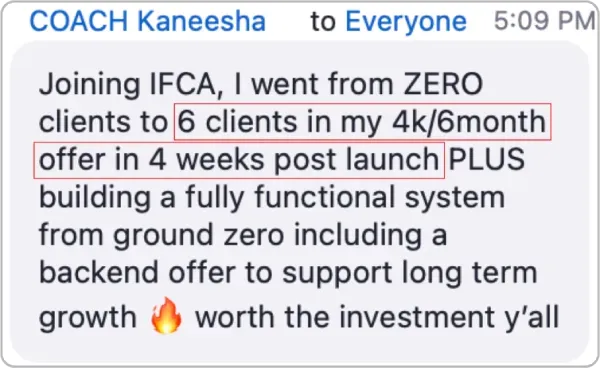Click the word PLUS after the highlight
The image size is (600, 368).
[x=487, y=159]
